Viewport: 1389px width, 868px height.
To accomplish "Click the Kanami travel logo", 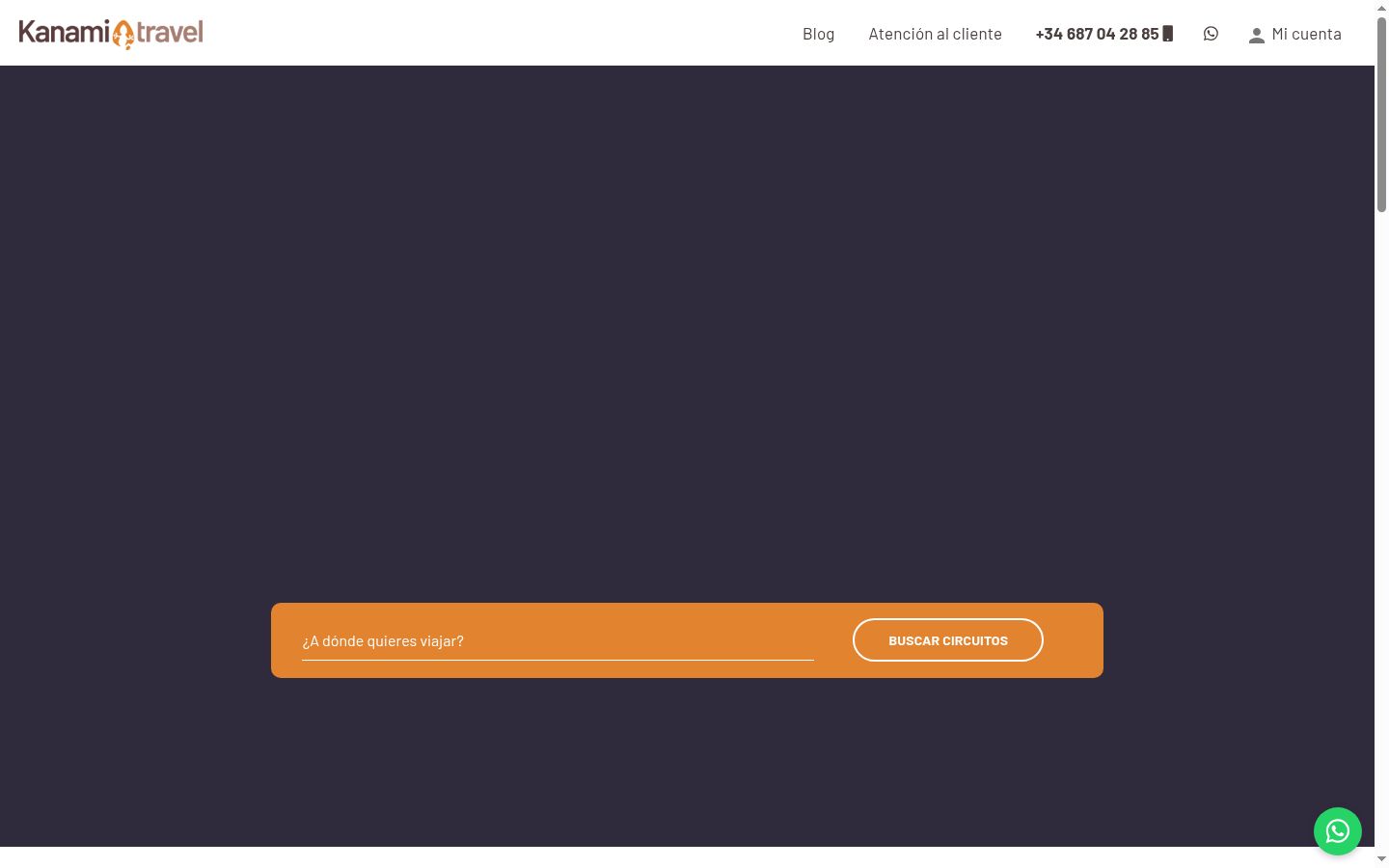I will pos(111,34).
